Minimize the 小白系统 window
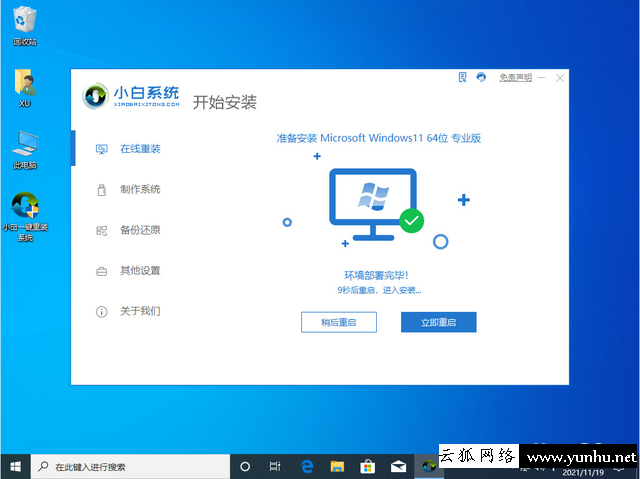Image resolution: width=640 pixels, height=479 pixels. (x=542, y=78)
